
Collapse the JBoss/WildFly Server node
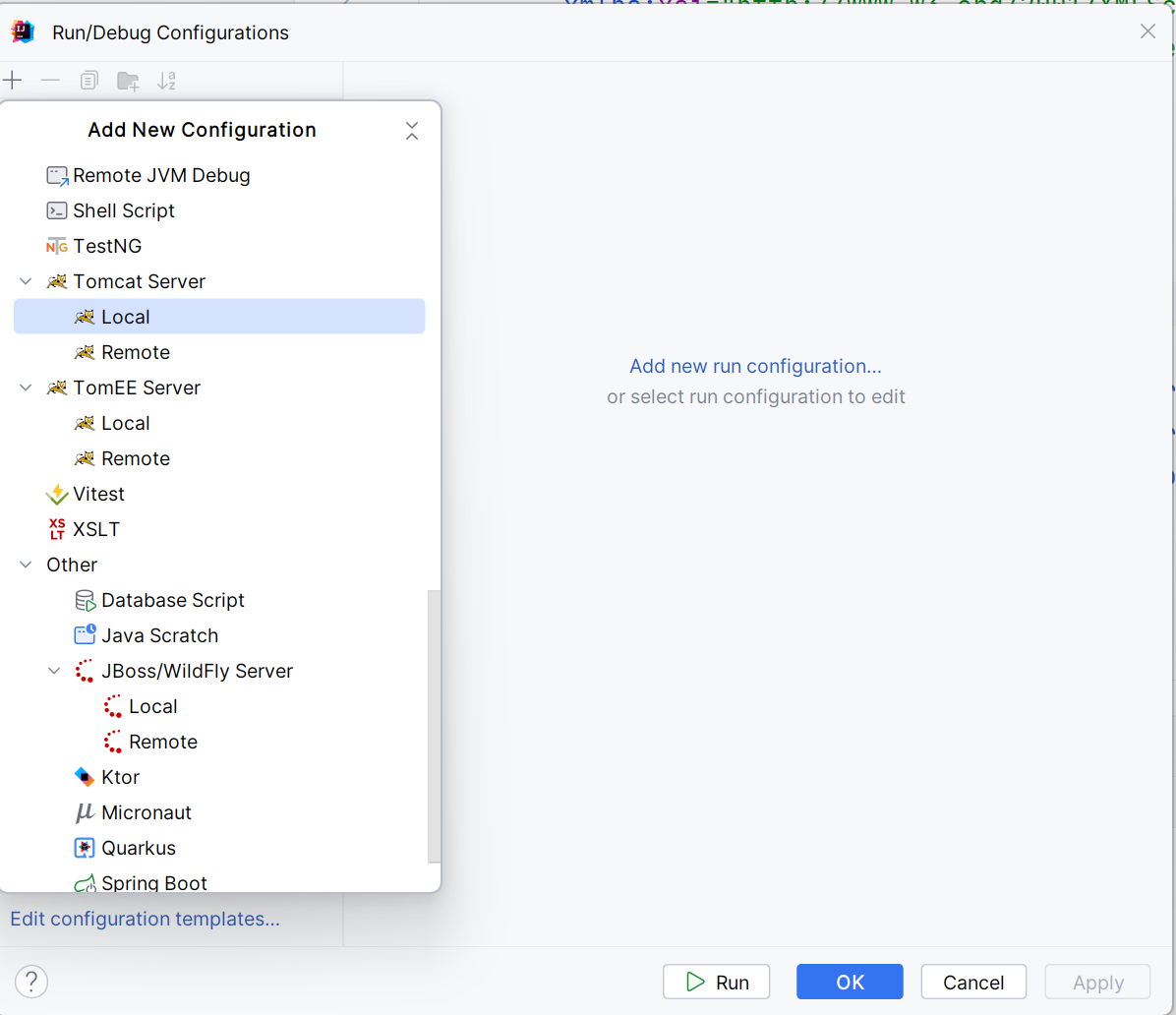pyautogui.click(x=54, y=672)
